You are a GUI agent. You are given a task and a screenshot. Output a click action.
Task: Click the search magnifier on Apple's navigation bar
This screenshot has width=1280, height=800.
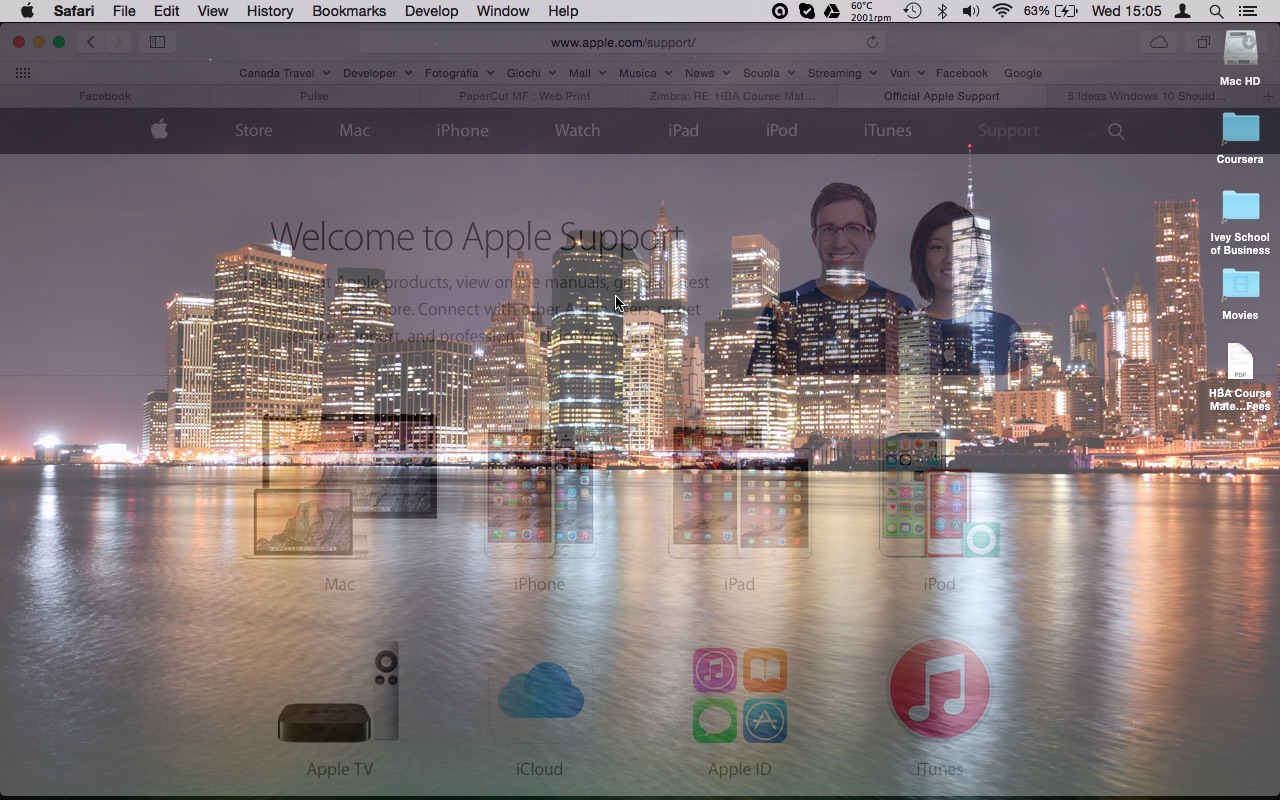click(1115, 130)
